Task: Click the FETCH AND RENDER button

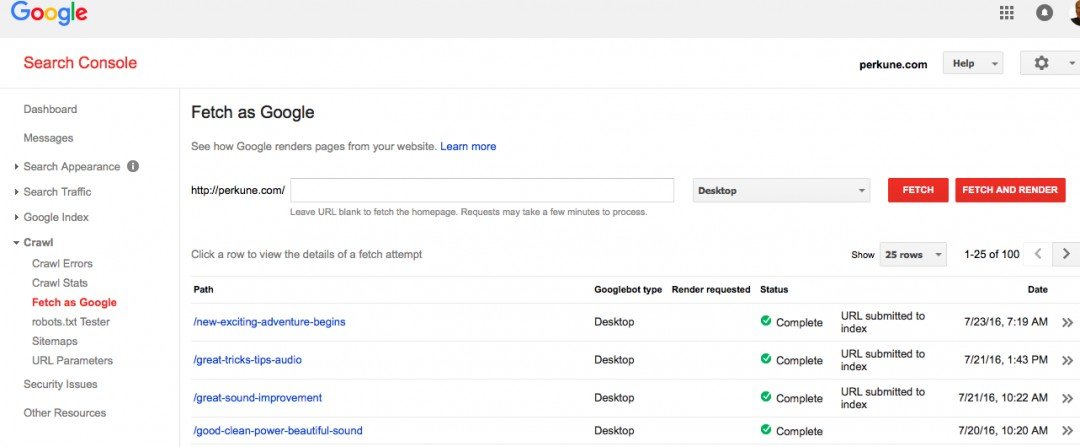Action: 1010,190
